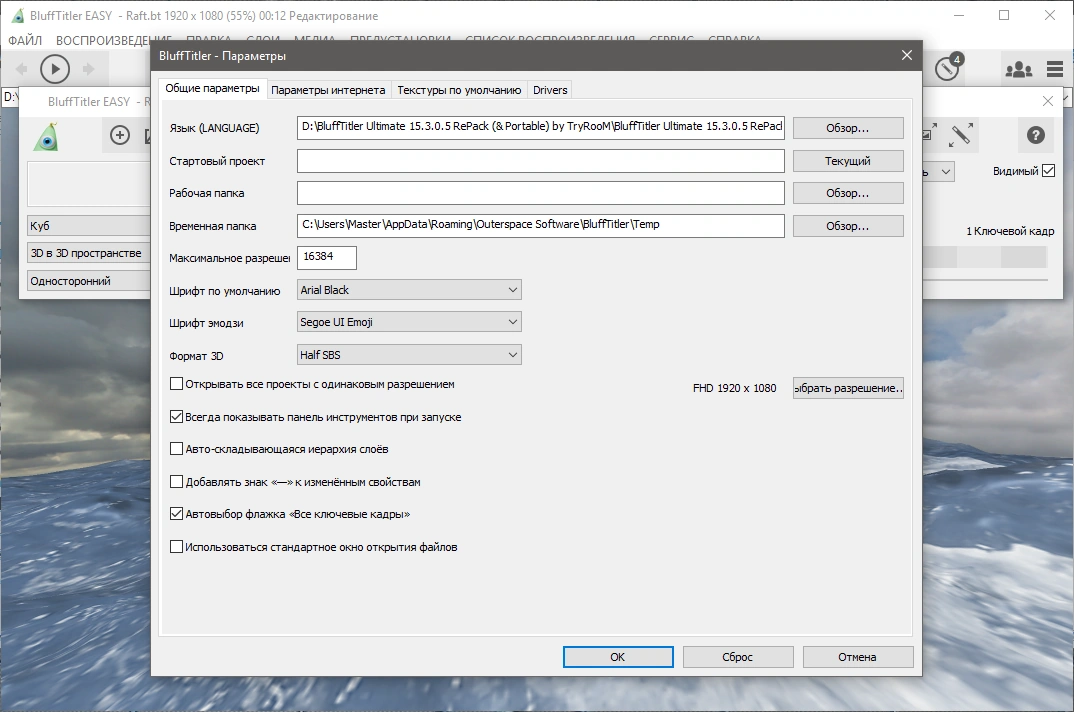This screenshot has width=1074, height=712.
Task: Go to the next keyframe arrow
Action: [x=88, y=69]
